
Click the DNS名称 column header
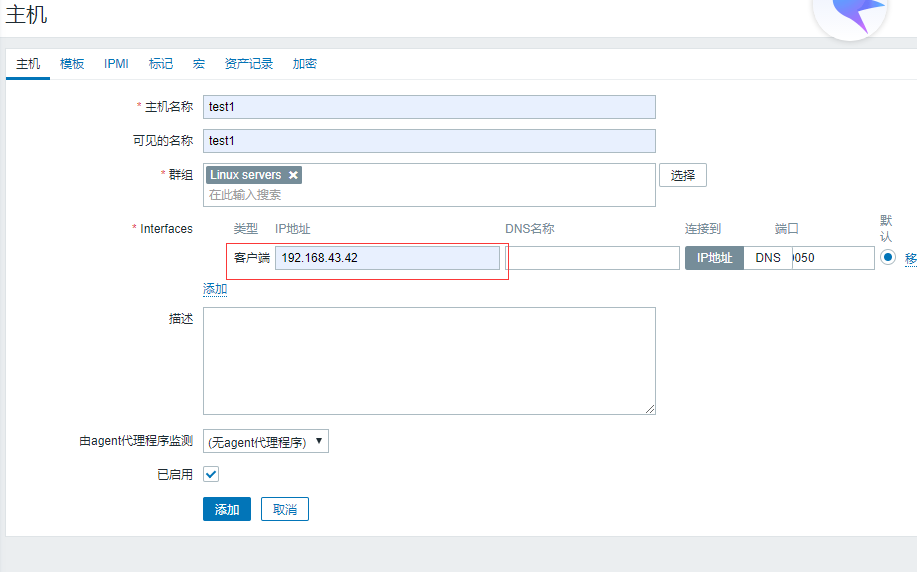(x=530, y=229)
